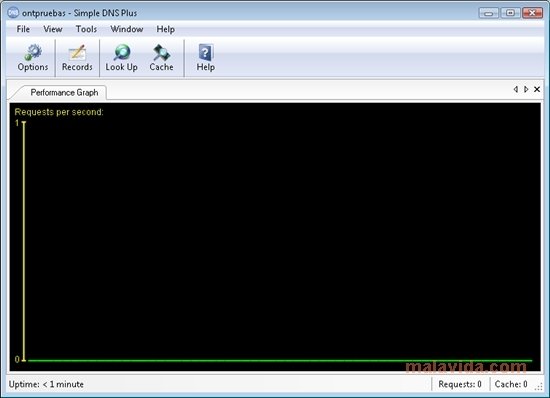
Task: View the DNS Cache
Action: pos(161,58)
